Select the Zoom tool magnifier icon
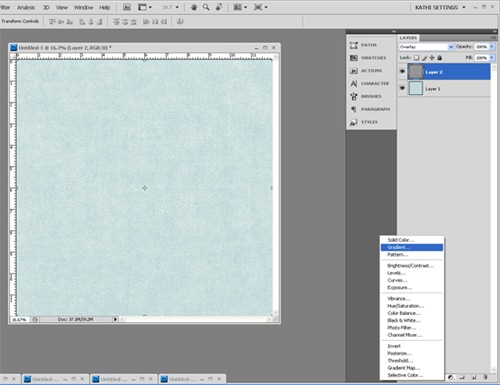This screenshot has height=385, width=500. pyautogui.click(x=206, y=7)
